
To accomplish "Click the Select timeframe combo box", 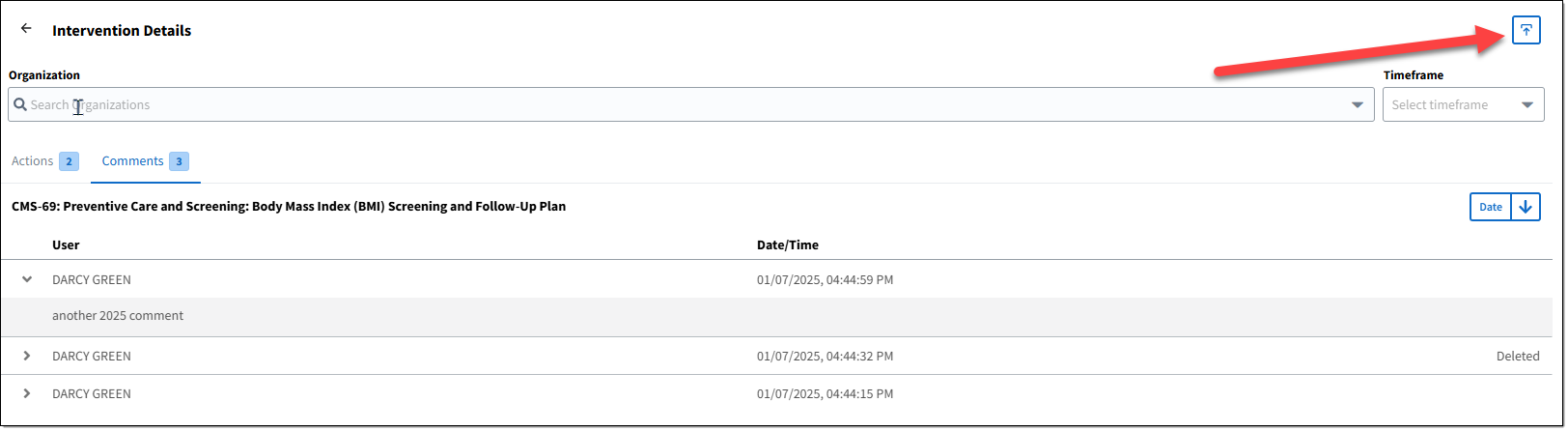I will [x=1464, y=104].
